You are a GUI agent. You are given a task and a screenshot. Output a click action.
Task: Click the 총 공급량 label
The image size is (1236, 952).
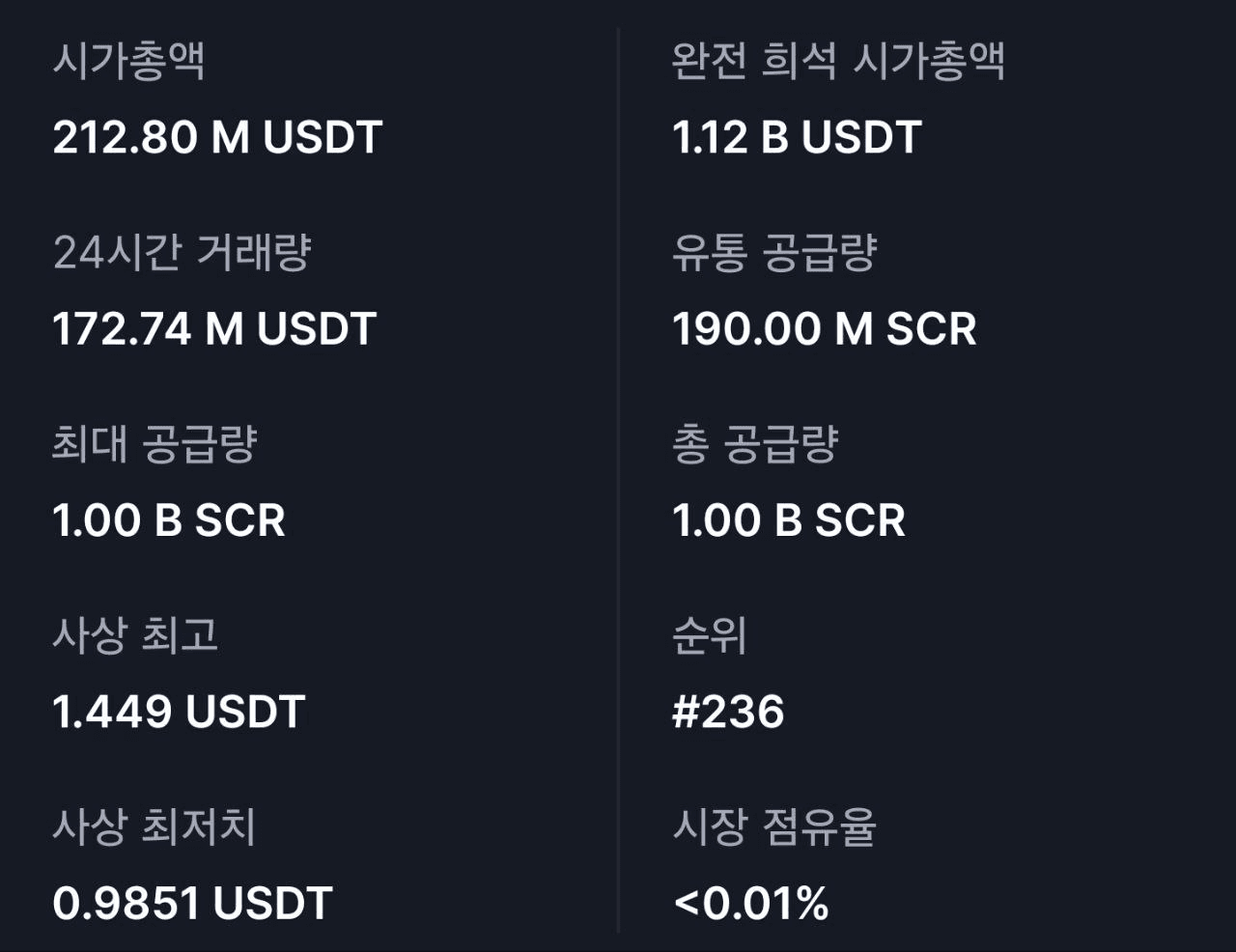pos(755,444)
